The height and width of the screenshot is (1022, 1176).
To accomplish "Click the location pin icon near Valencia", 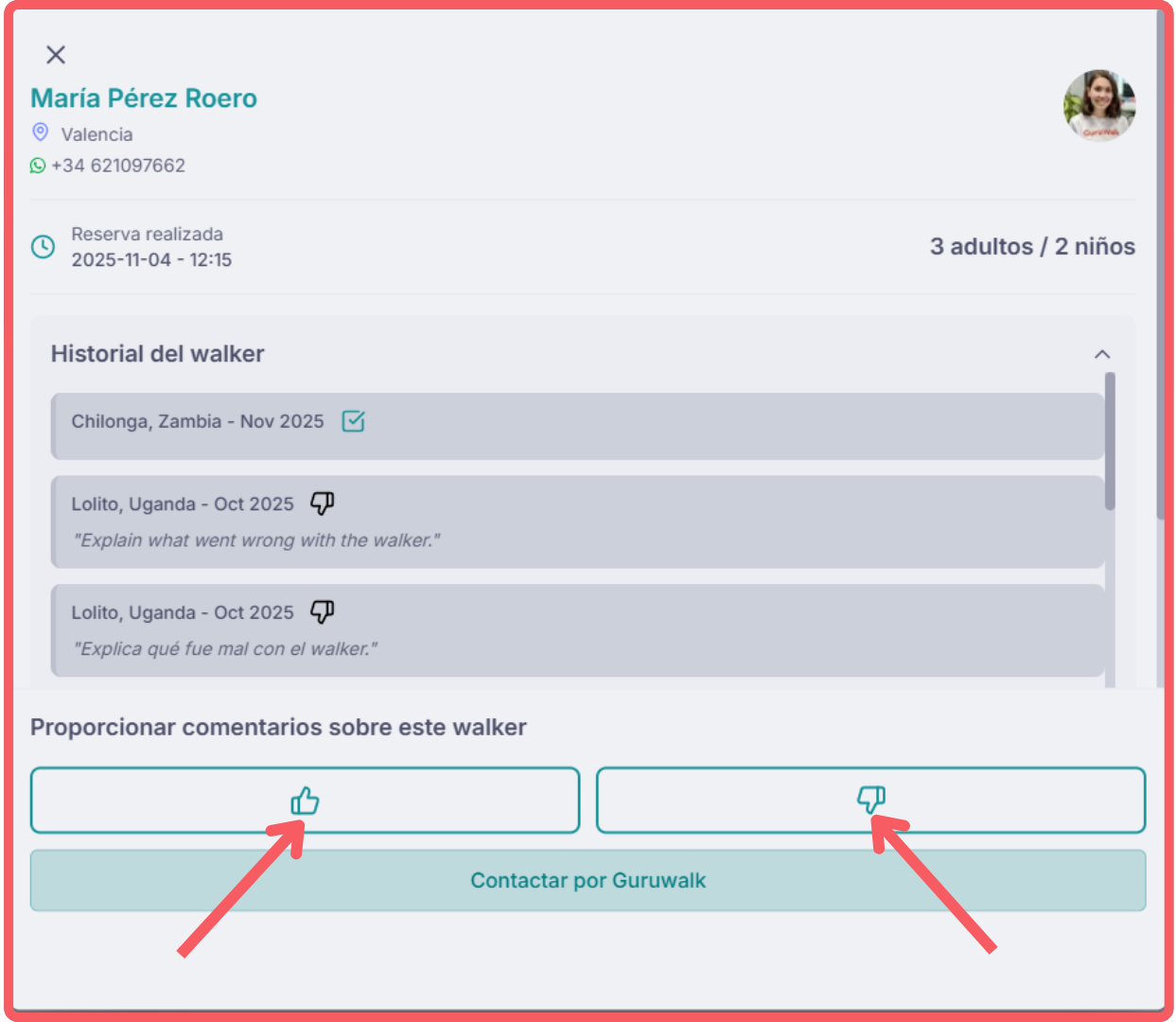I will click(x=41, y=132).
